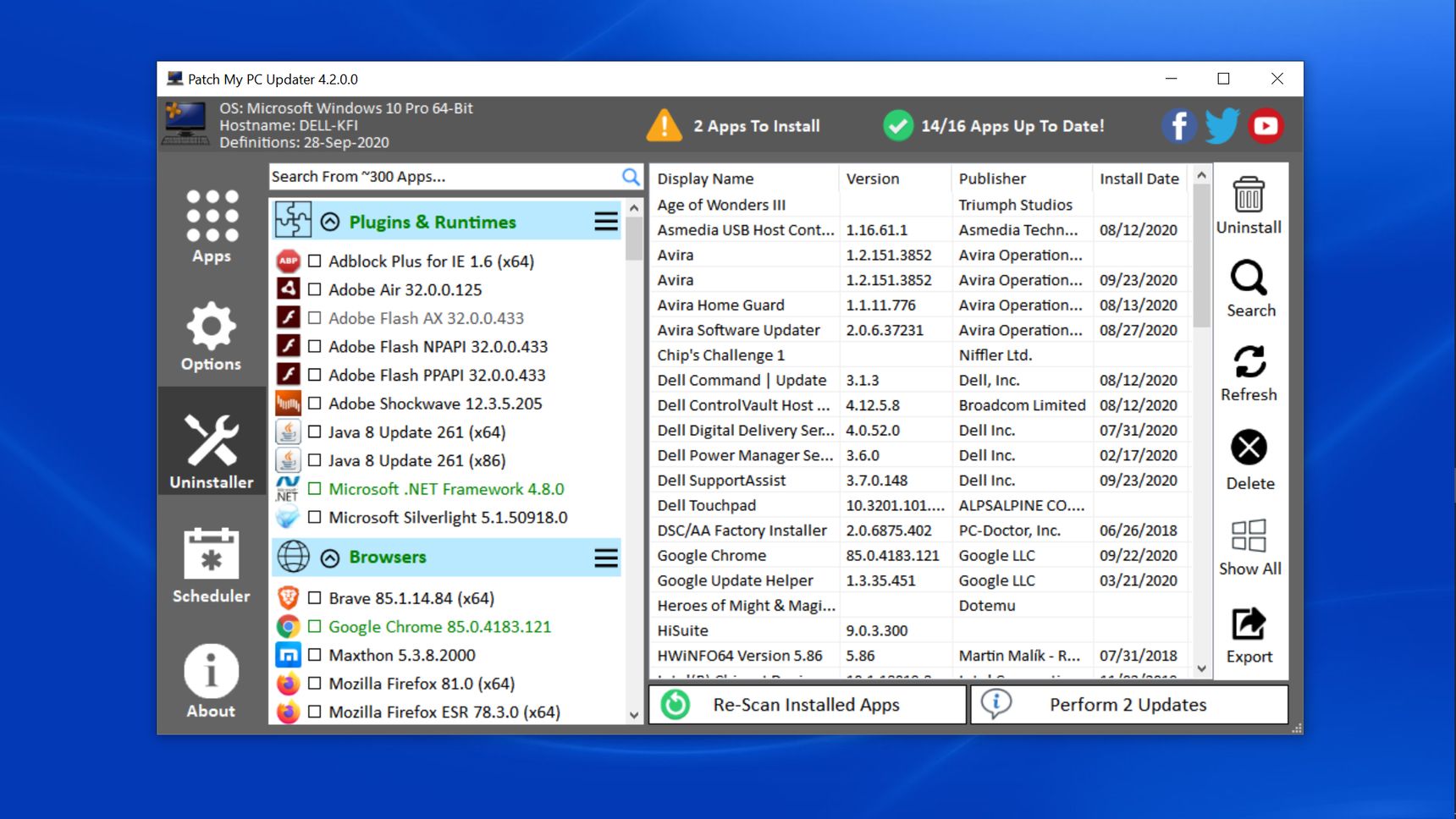Check Java 8 Update 261 (x86)
1456x819 pixels.
click(314, 460)
